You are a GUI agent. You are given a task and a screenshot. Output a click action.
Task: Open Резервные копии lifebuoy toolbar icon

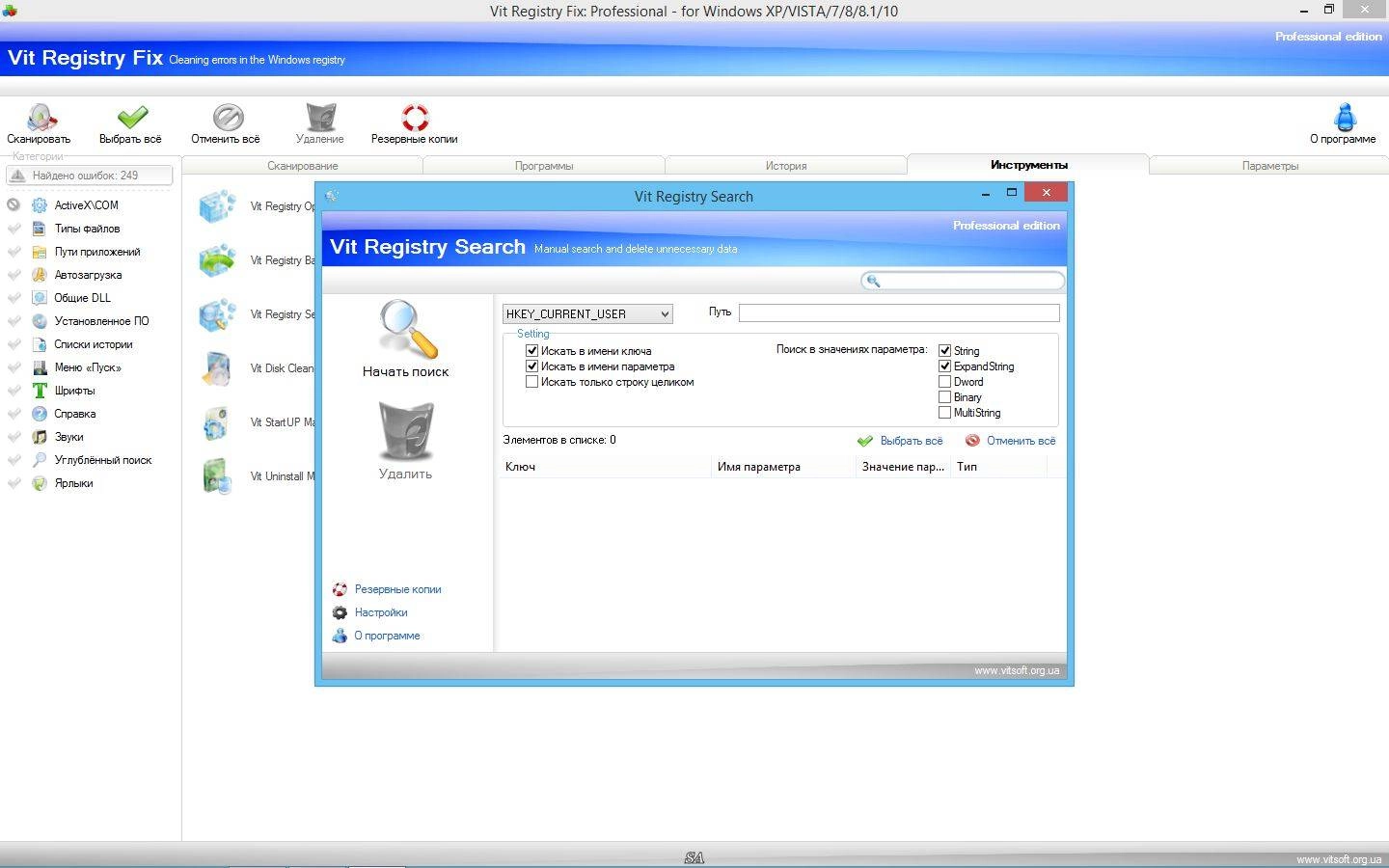point(415,117)
